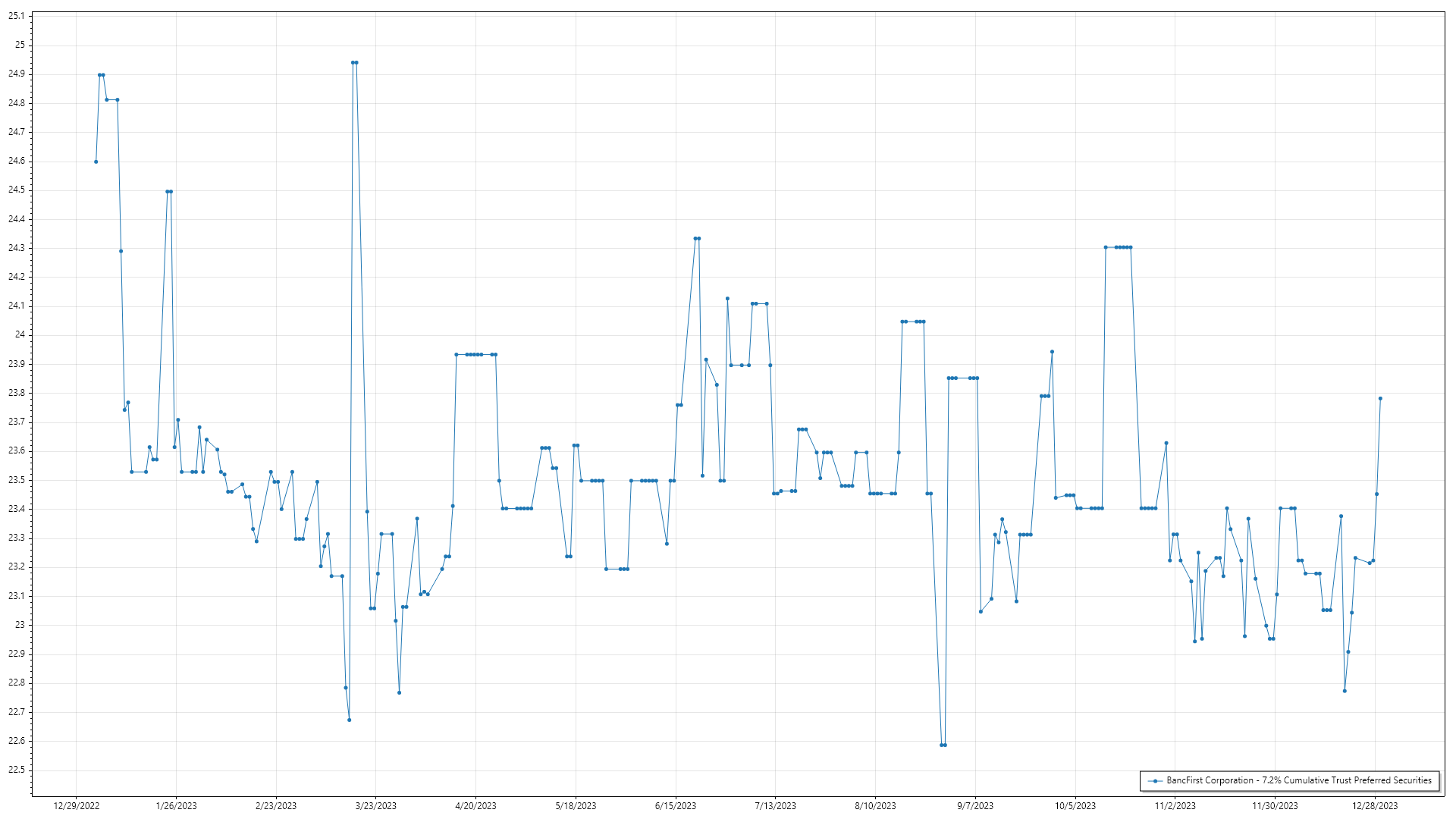This screenshot has height=819, width=1456.
Task: Select the 22.5 y-axis value label
Action: [17, 770]
